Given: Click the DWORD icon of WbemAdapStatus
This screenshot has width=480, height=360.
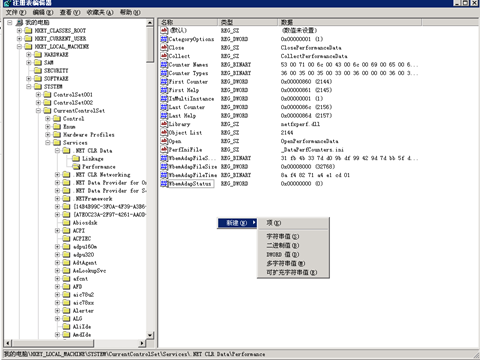Looking at the screenshot, I should coord(164,184).
